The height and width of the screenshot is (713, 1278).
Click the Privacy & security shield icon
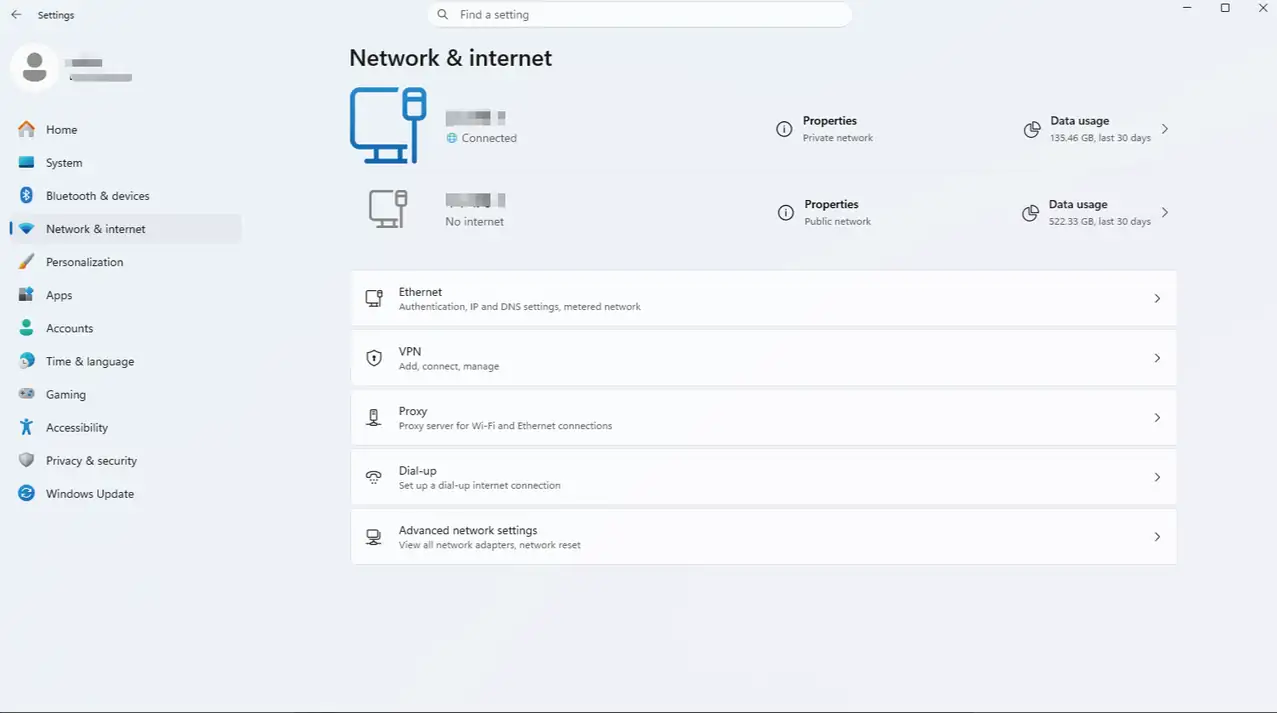pos(27,461)
